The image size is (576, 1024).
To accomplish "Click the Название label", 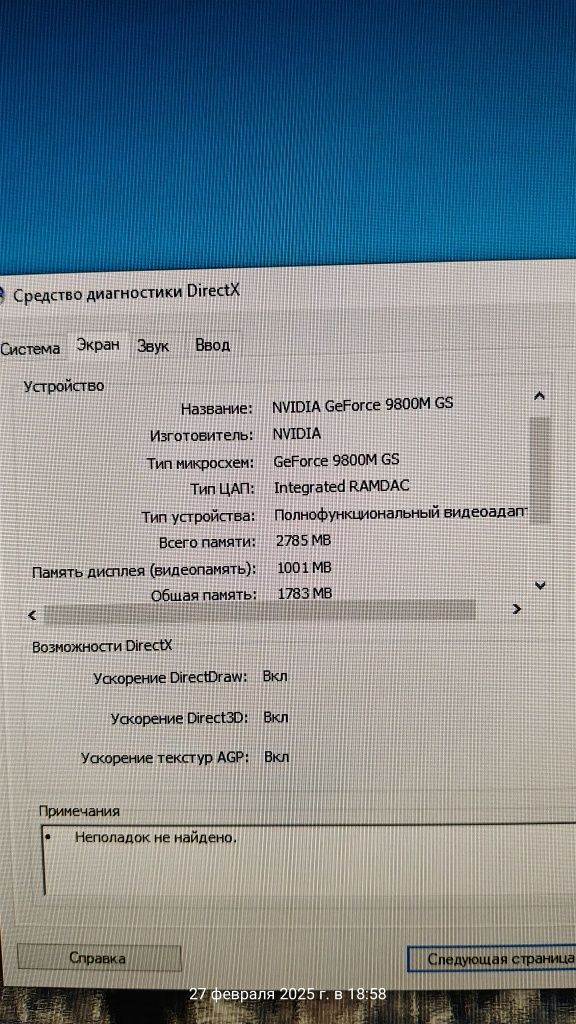I will tap(217, 409).
